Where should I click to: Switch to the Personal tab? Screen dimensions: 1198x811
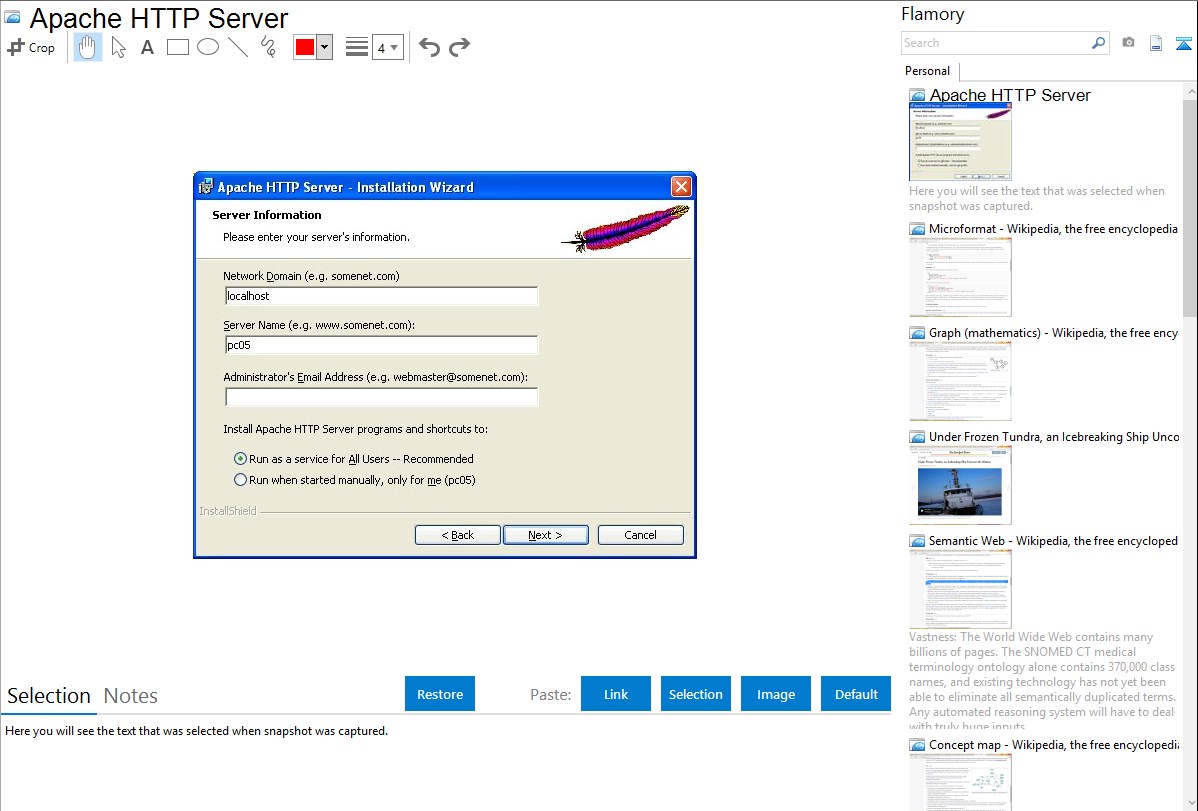coord(928,71)
